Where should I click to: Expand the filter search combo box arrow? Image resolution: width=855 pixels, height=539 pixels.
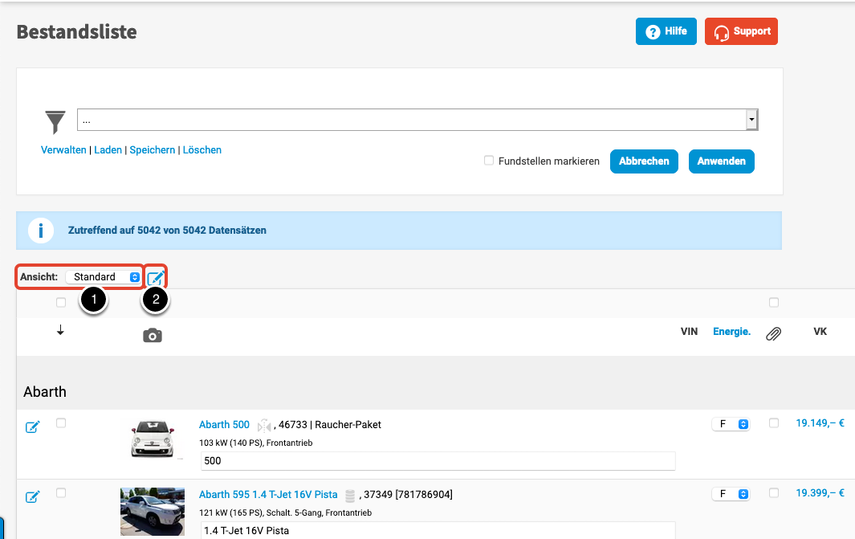click(x=751, y=120)
